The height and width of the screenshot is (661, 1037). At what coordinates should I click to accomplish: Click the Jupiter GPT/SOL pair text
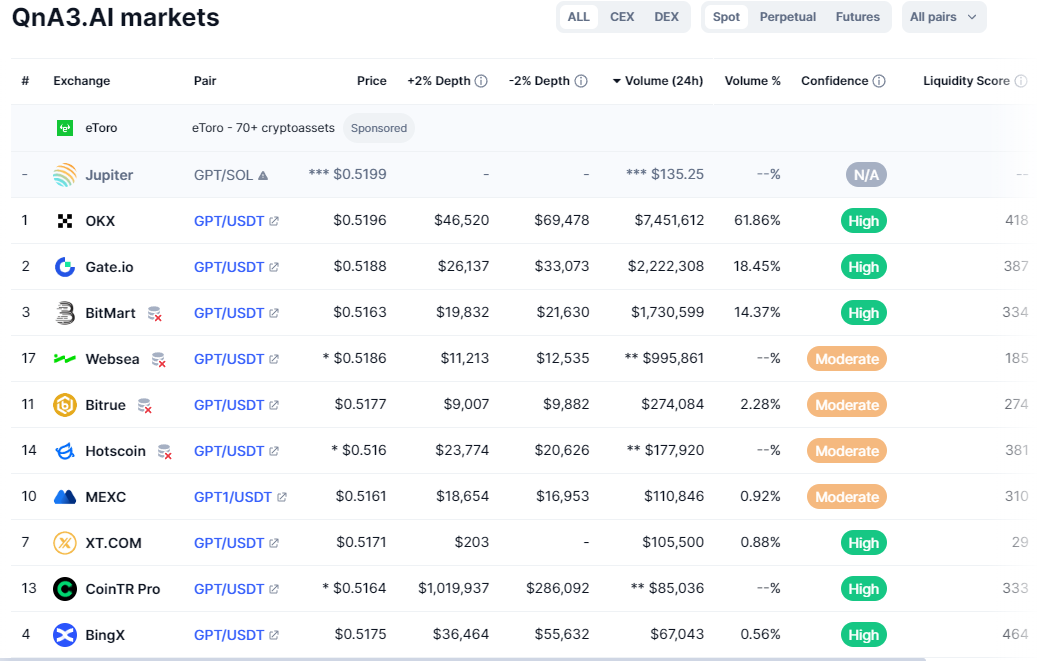pyautogui.click(x=224, y=175)
